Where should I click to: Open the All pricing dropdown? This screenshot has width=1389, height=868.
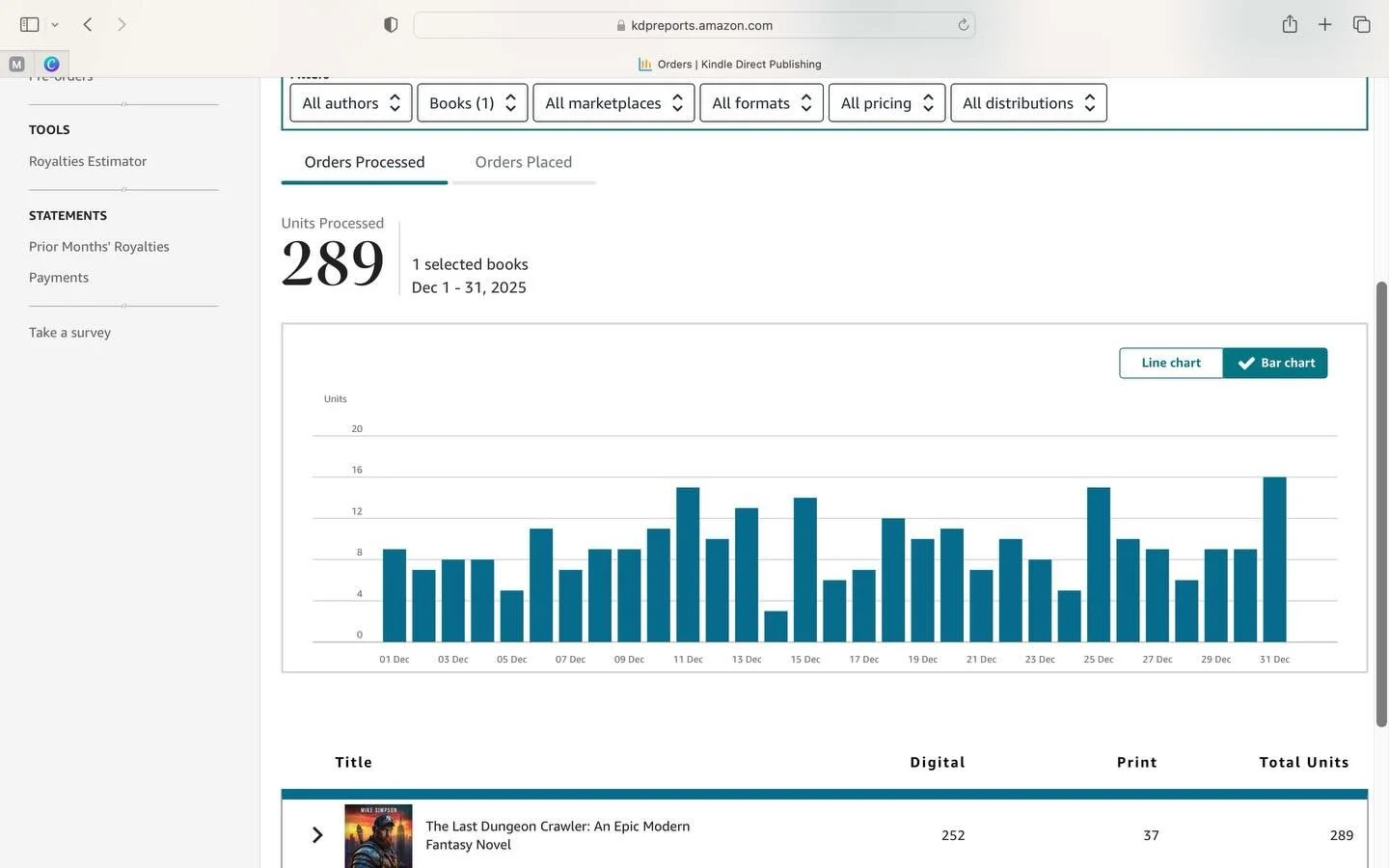(886, 103)
